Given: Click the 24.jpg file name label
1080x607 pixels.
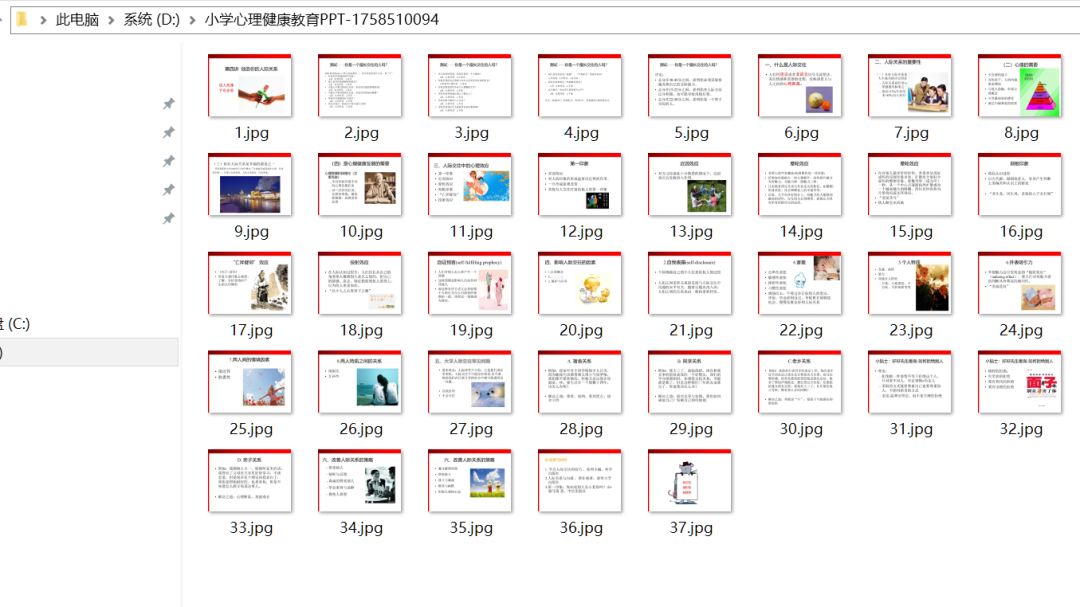Looking at the screenshot, I should point(1021,331).
